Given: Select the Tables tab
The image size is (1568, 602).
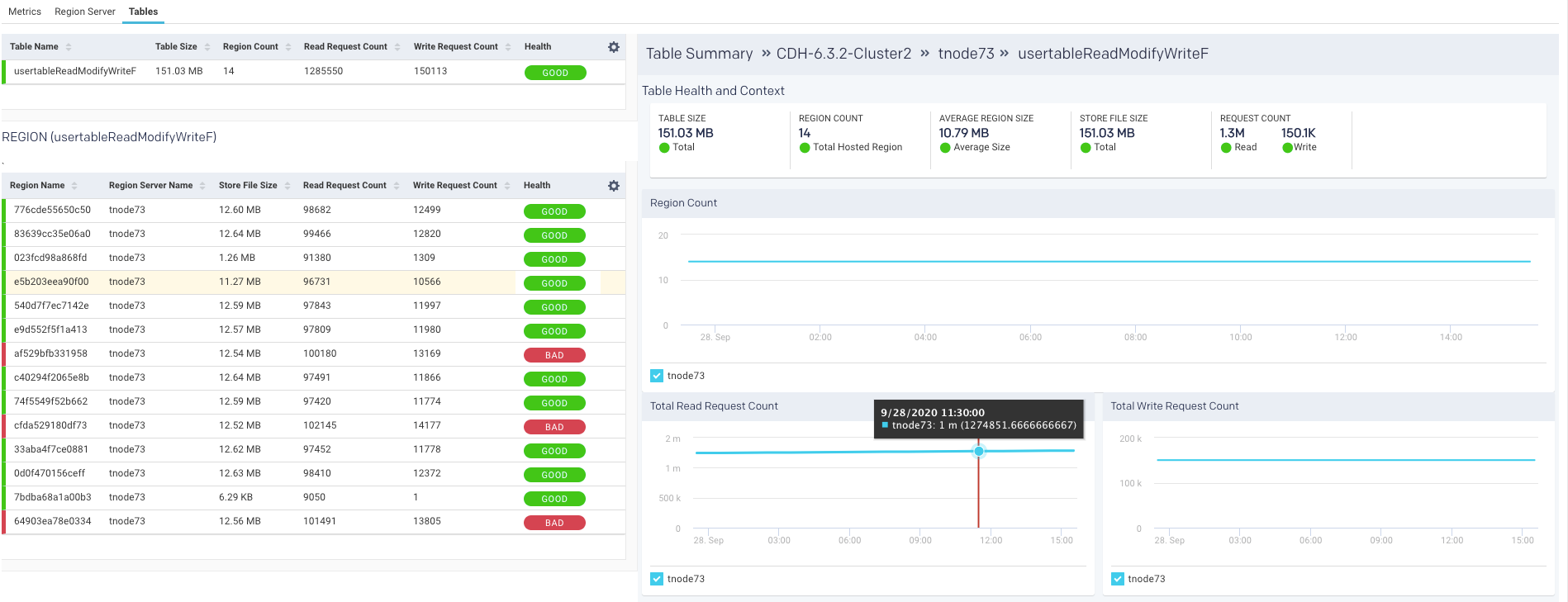Looking at the screenshot, I should click(143, 12).
